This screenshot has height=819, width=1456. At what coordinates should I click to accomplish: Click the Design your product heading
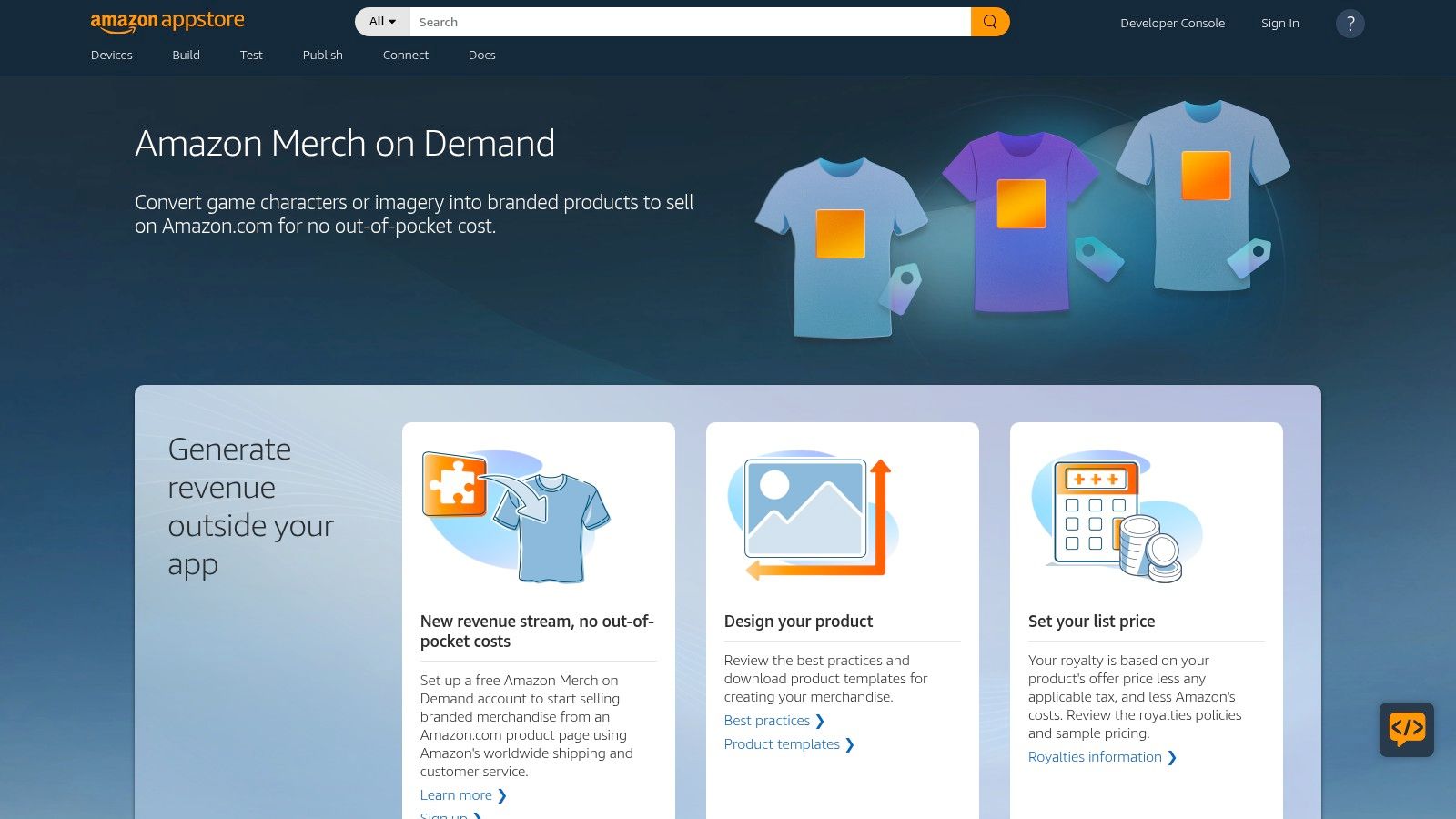(x=798, y=622)
